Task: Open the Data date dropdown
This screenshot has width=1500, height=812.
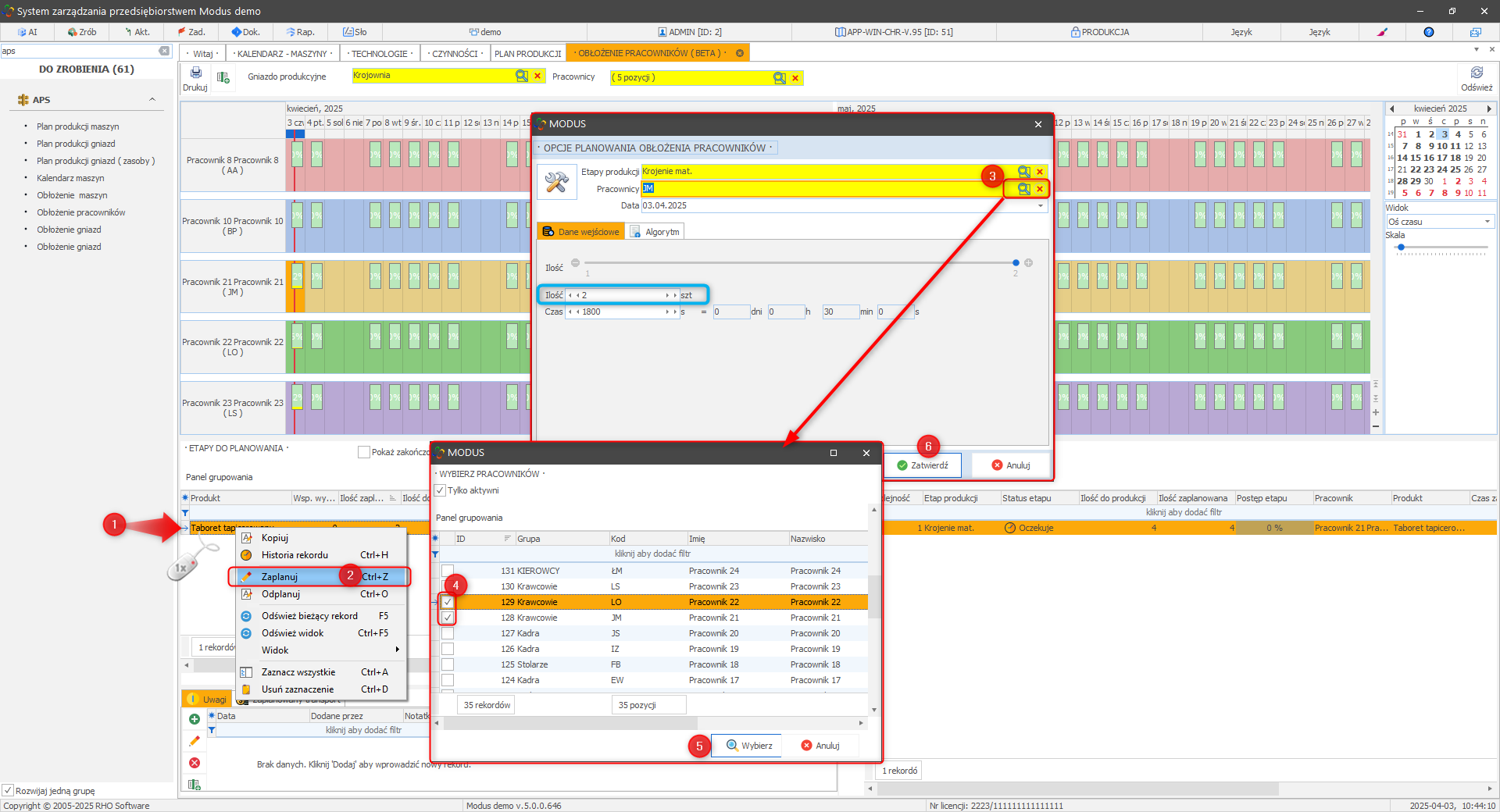Action: click(x=1040, y=206)
